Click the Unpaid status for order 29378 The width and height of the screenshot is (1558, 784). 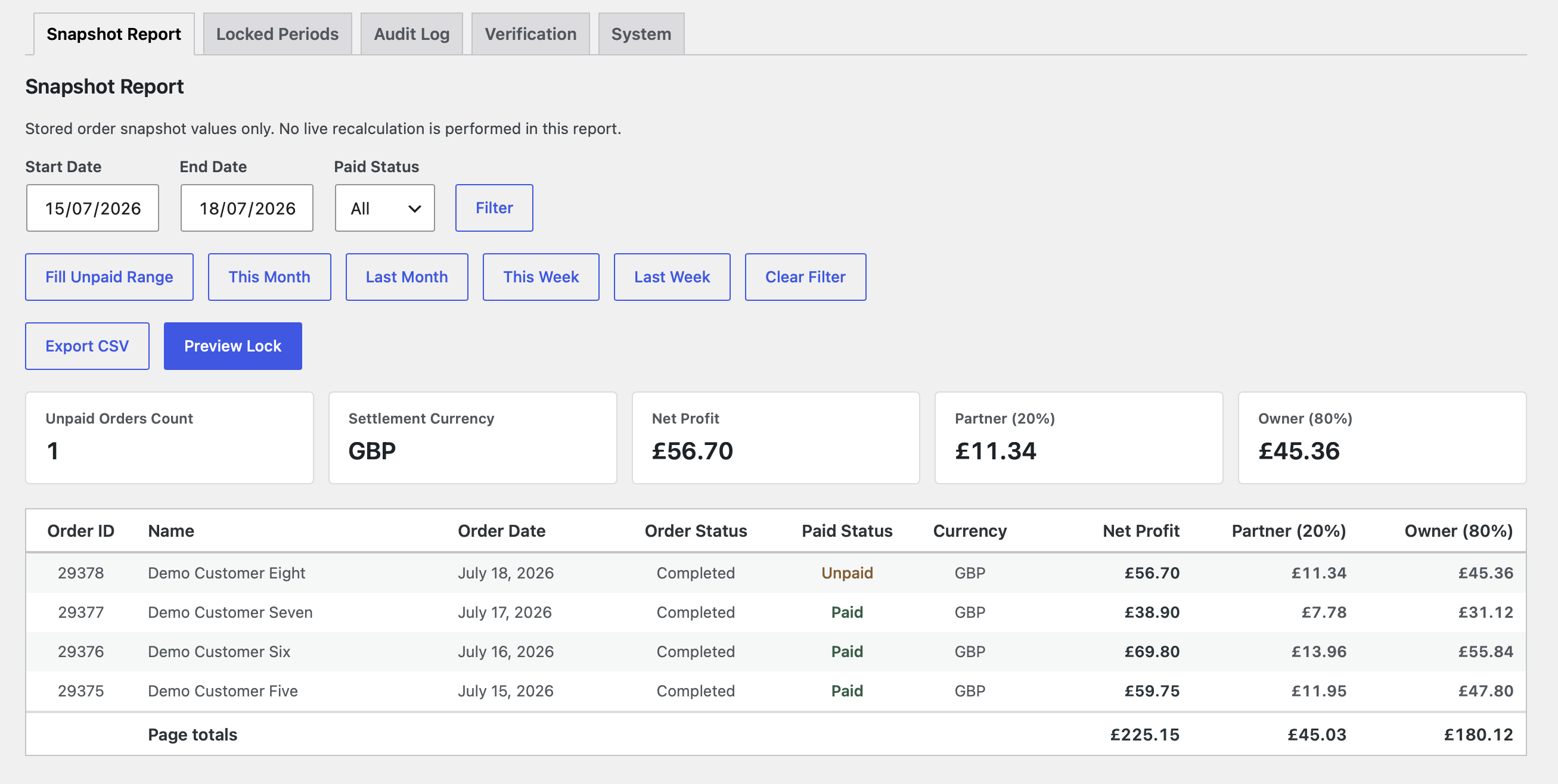coord(847,573)
